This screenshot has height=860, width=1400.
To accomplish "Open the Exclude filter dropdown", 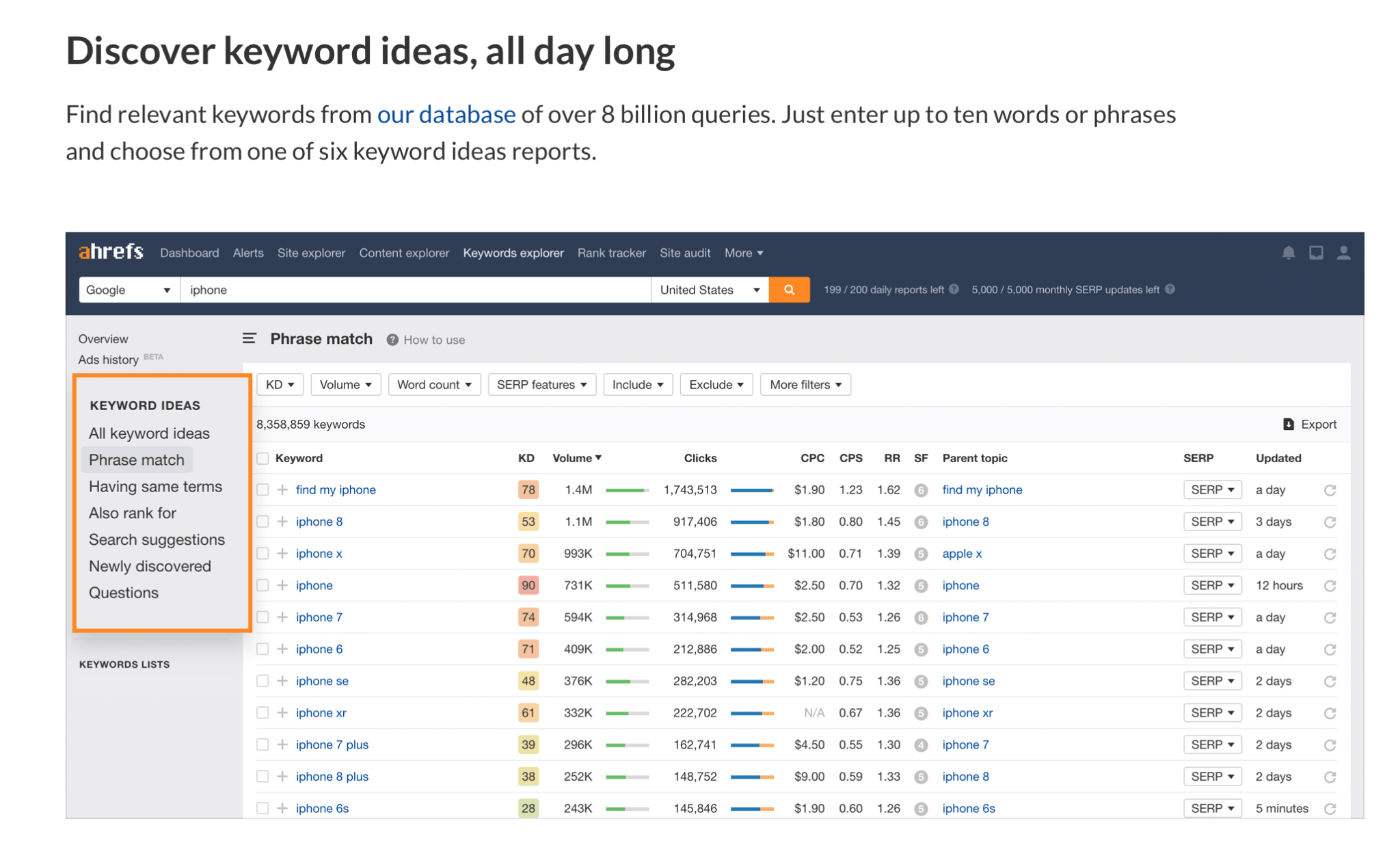I will click(x=716, y=384).
